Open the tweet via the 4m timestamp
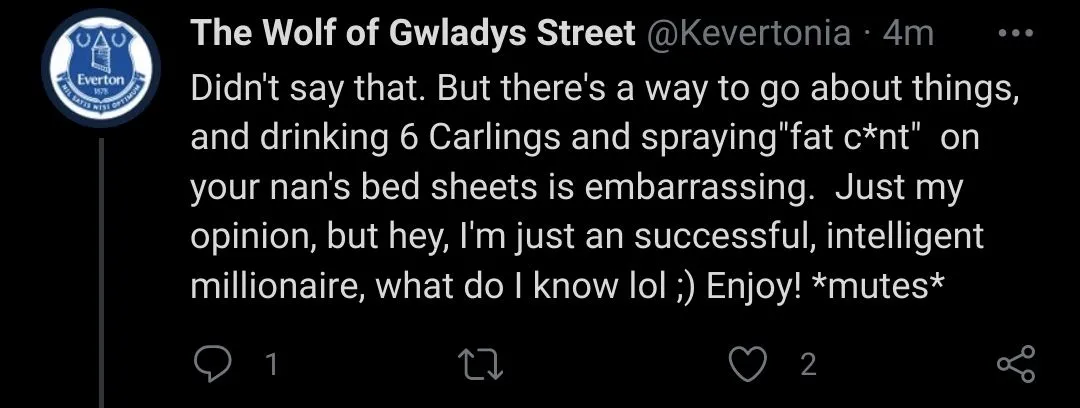Viewport: 1080px width, 408px height. 909,35
